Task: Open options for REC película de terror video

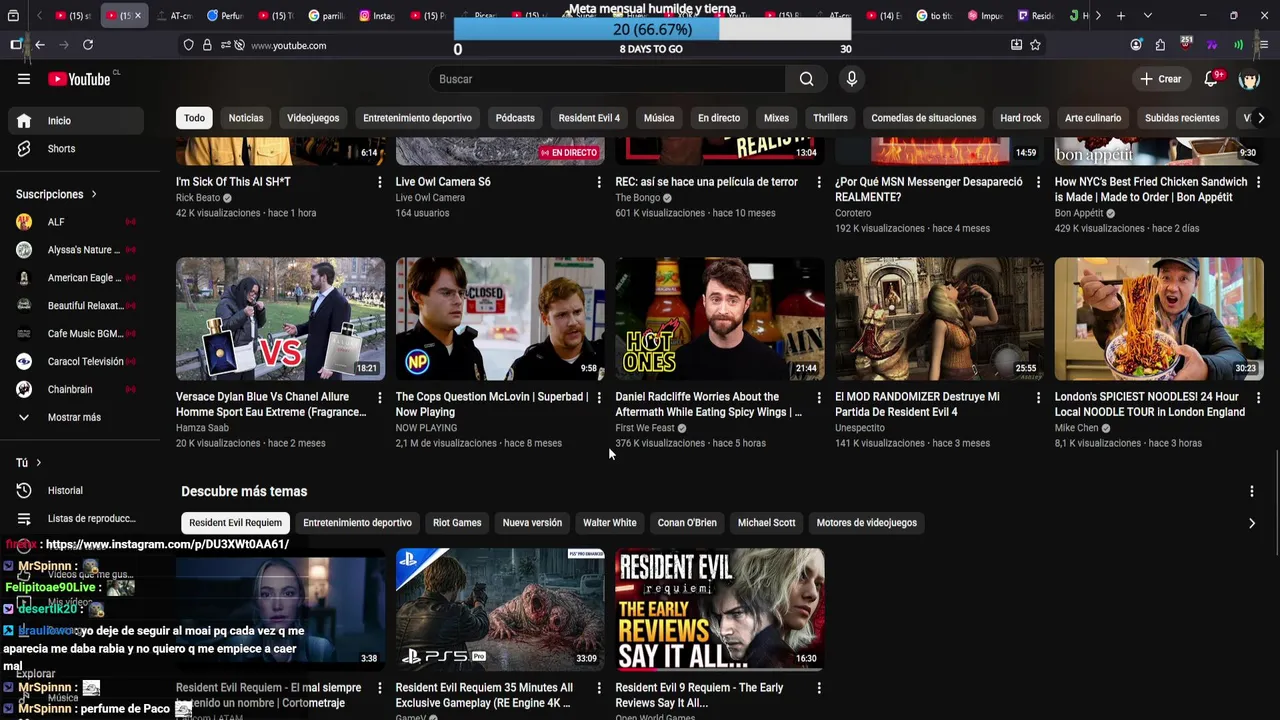Action: point(819,182)
